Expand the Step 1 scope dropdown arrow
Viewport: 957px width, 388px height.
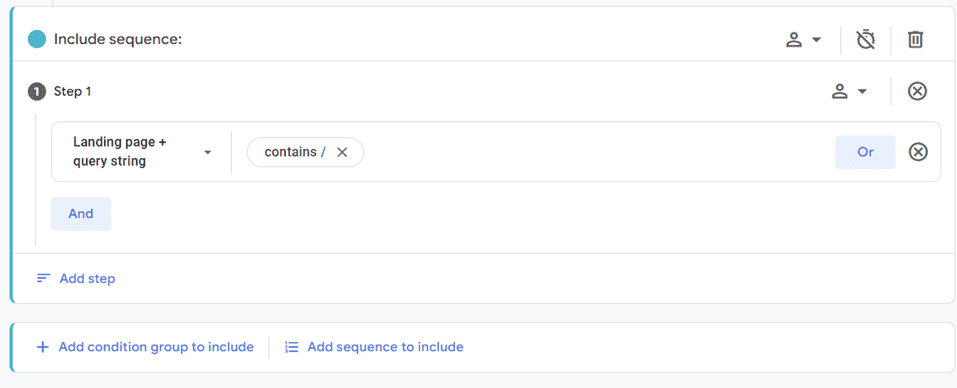862,92
